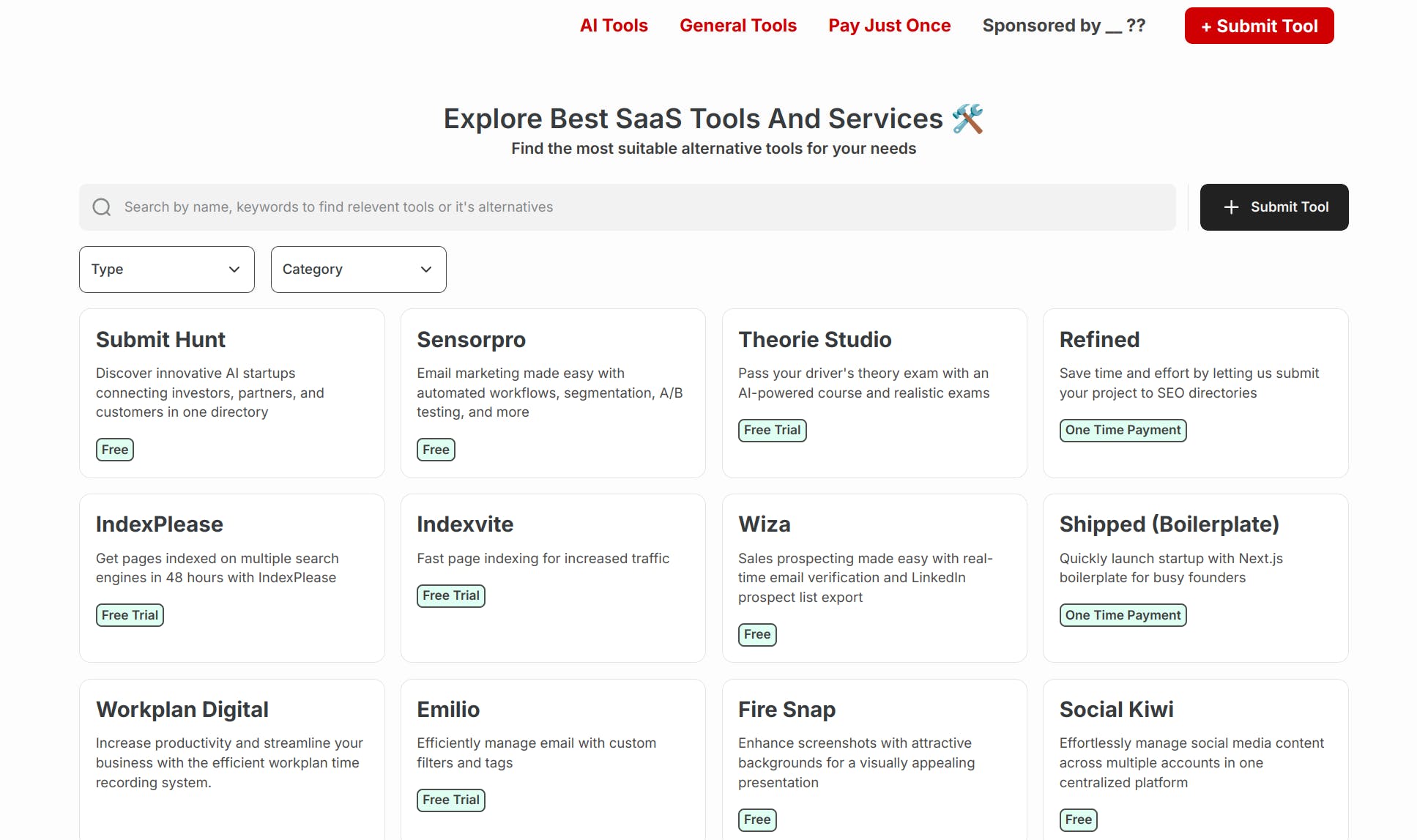Click the Theorie Studio free trial badge
The image size is (1417, 840).
point(772,429)
